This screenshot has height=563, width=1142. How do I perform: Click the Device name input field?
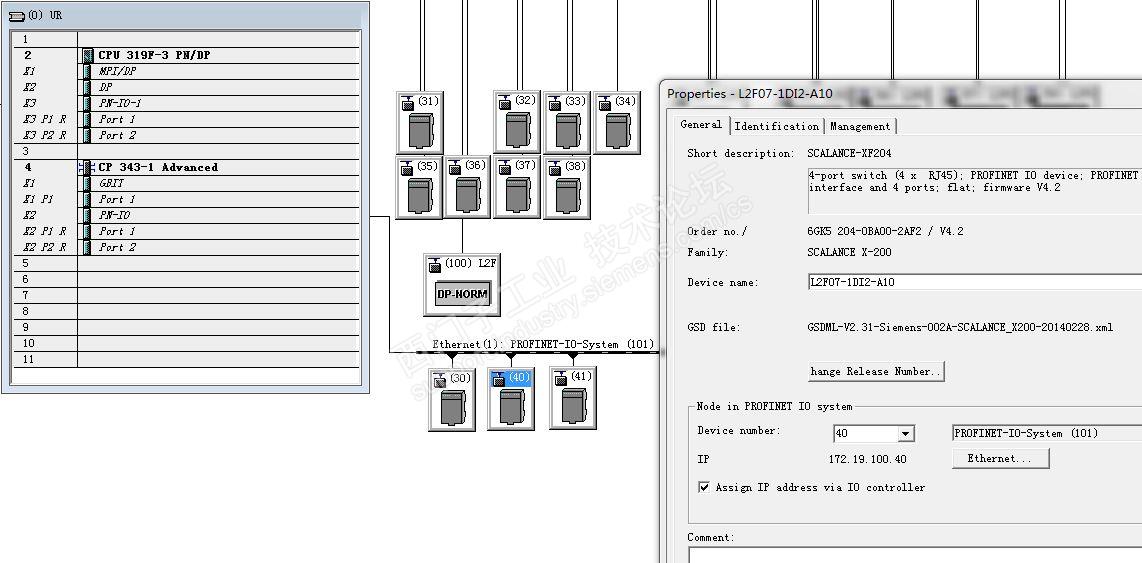pyautogui.click(x=970, y=282)
